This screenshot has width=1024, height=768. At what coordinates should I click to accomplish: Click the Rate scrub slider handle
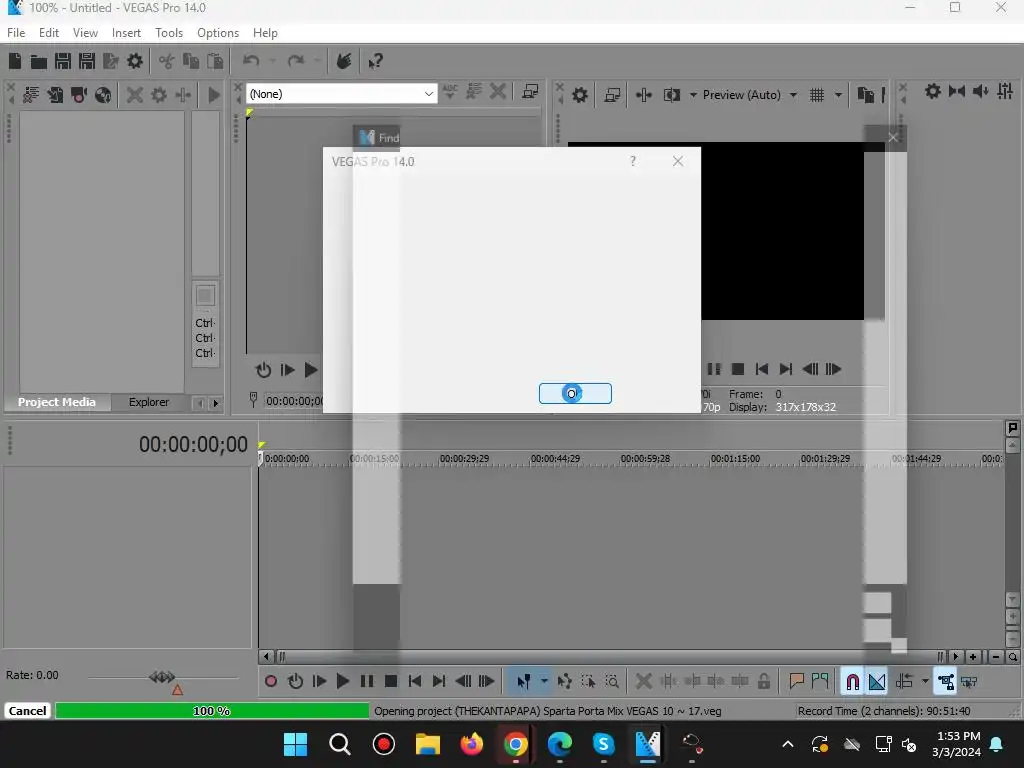(x=162, y=677)
